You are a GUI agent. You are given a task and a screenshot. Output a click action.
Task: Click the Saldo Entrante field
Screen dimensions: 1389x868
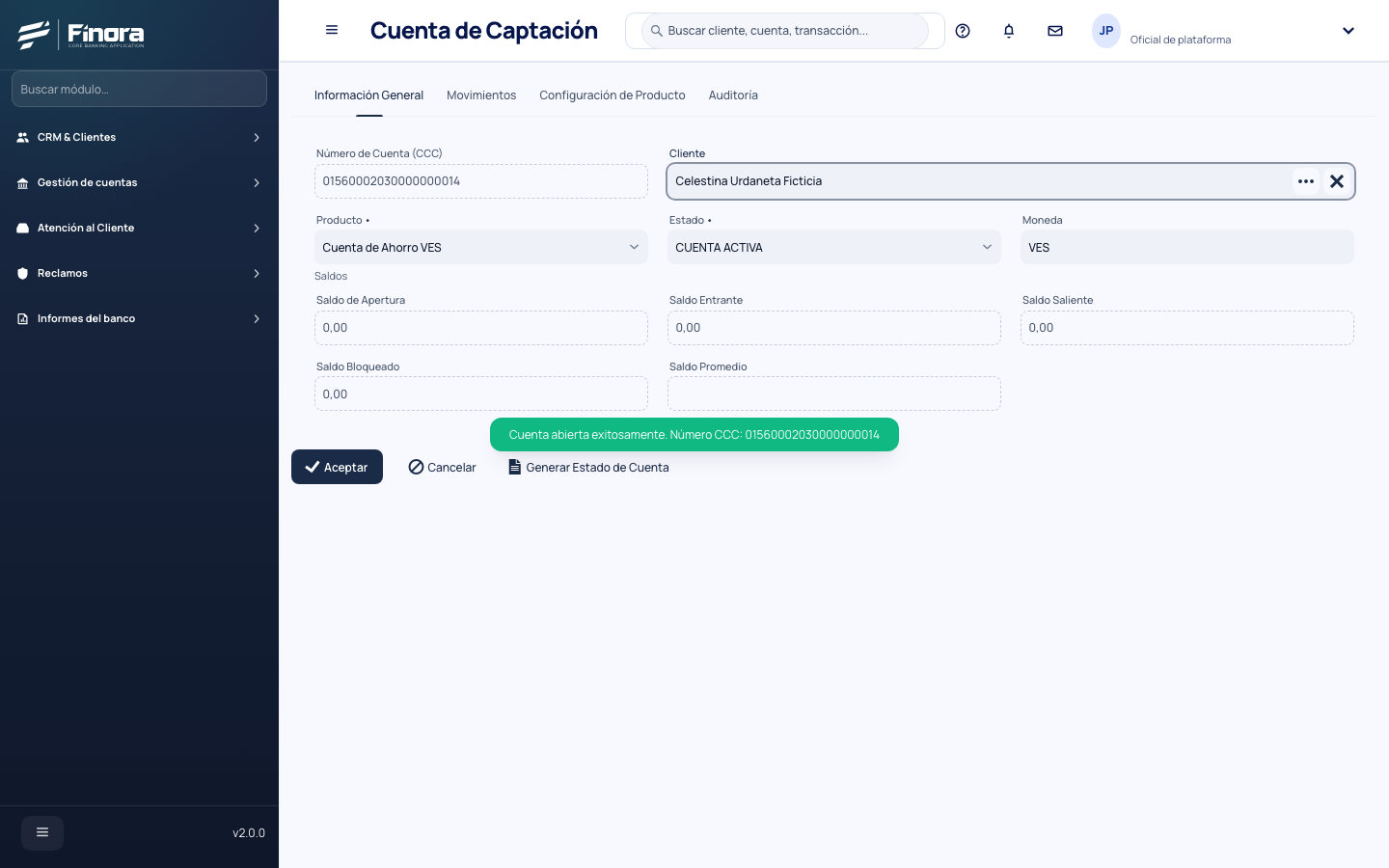click(x=834, y=328)
